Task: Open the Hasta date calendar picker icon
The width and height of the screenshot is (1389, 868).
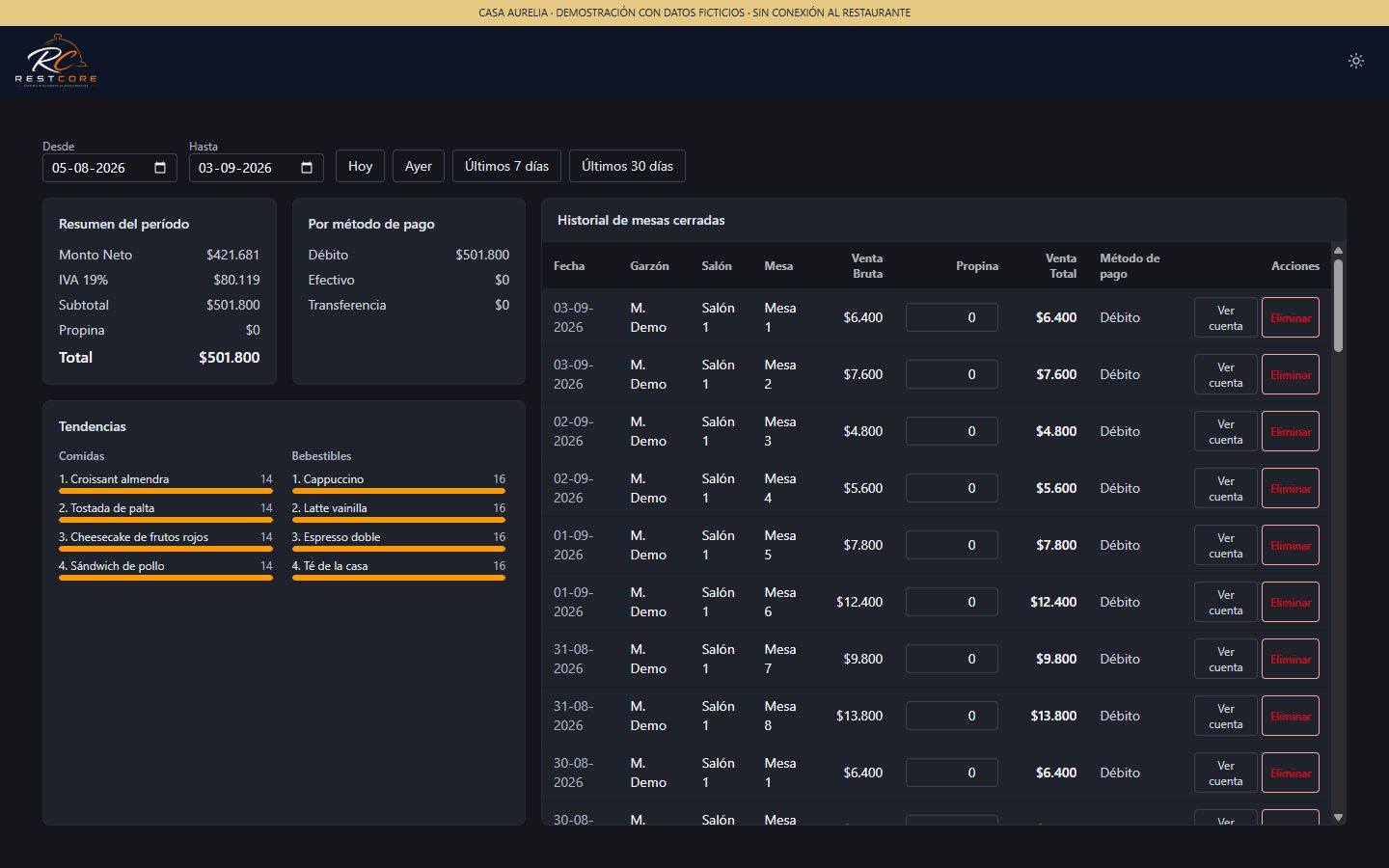Action: point(307,168)
